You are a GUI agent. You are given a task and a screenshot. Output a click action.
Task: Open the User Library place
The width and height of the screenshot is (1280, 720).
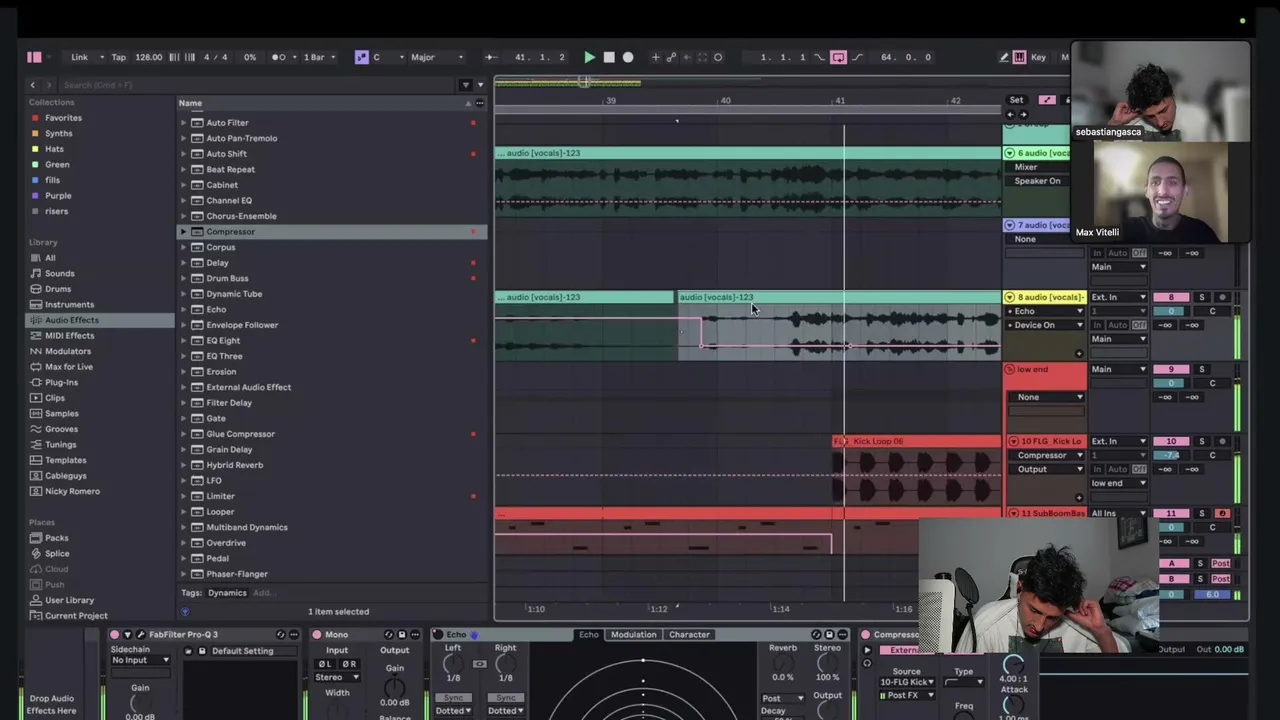(x=69, y=600)
